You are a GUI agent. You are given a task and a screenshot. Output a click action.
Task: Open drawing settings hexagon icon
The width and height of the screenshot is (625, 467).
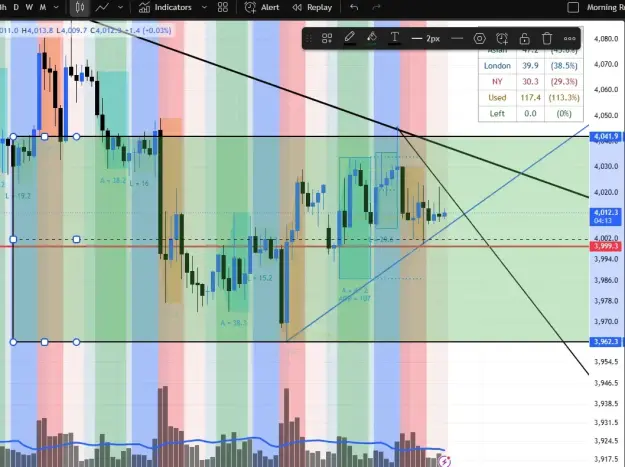coord(480,39)
